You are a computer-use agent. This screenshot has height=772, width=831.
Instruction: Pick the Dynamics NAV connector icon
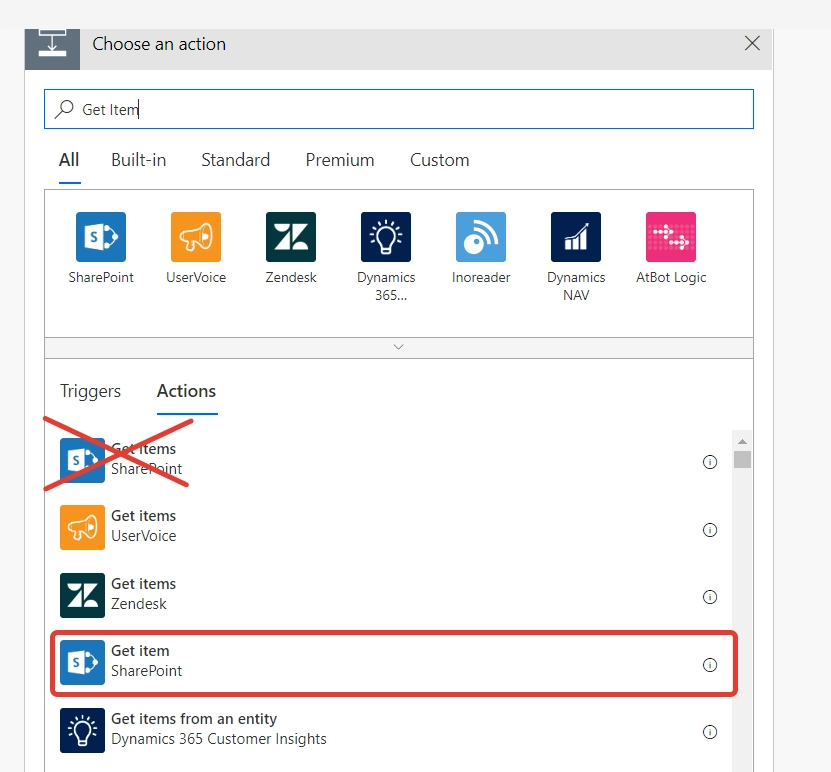click(x=576, y=237)
